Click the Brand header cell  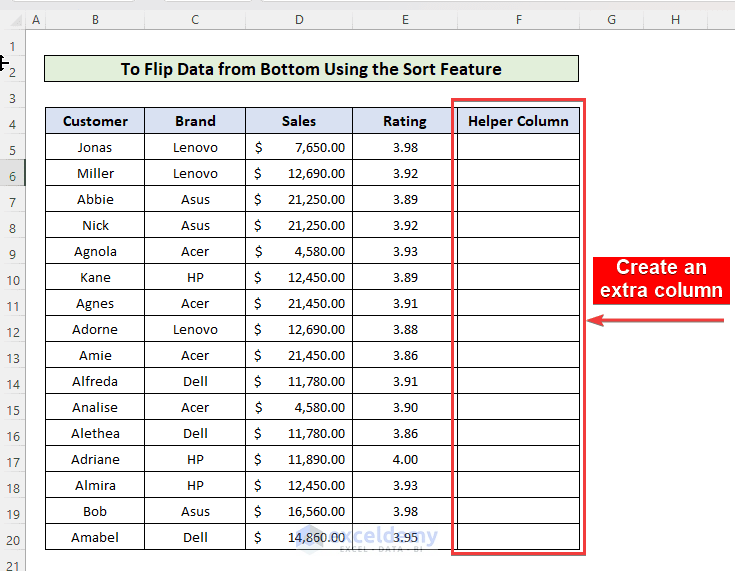click(x=195, y=121)
